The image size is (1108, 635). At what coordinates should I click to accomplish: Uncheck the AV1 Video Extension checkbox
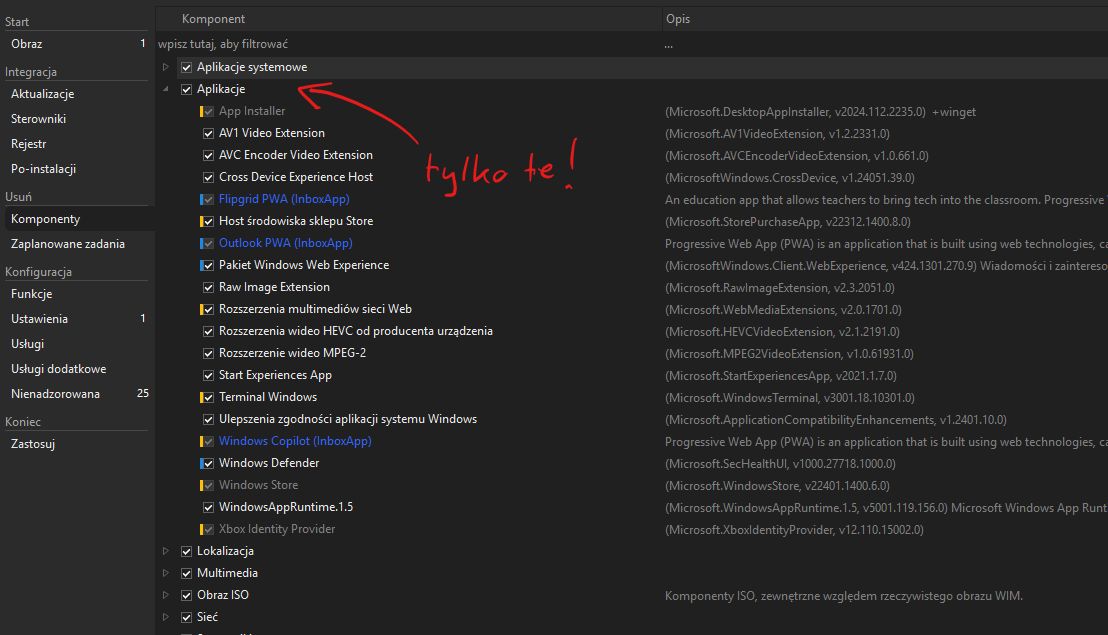pos(208,133)
